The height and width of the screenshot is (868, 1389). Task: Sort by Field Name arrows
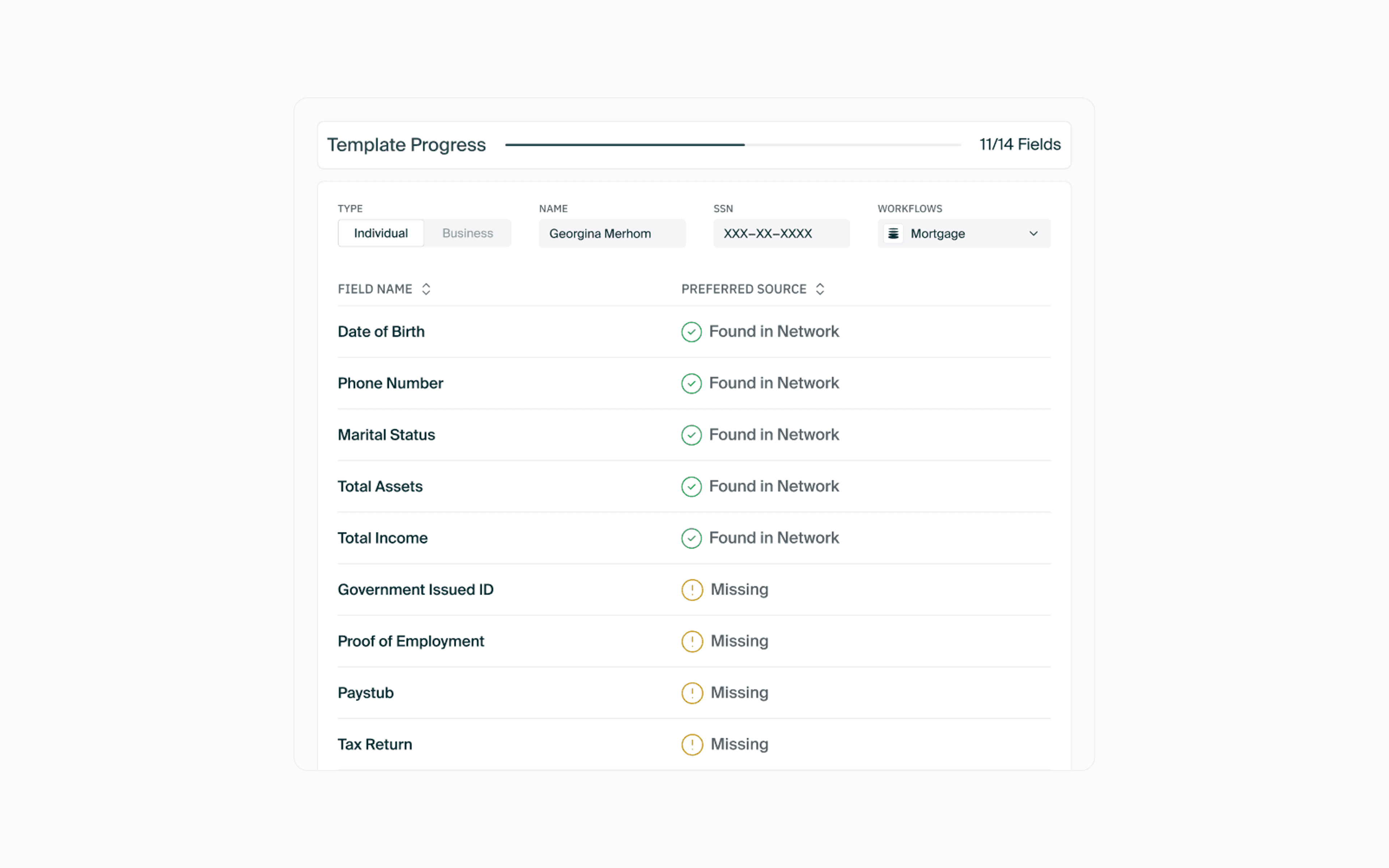(426, 289)
